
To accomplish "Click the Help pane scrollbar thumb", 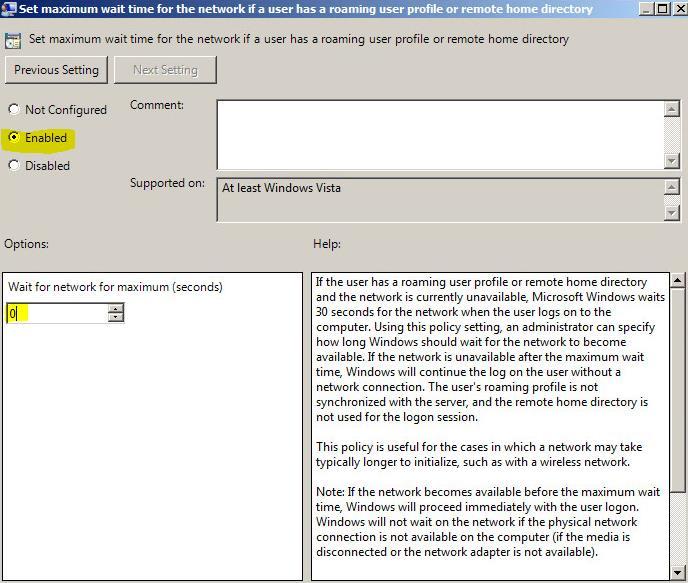I will [x=678, y=390].
